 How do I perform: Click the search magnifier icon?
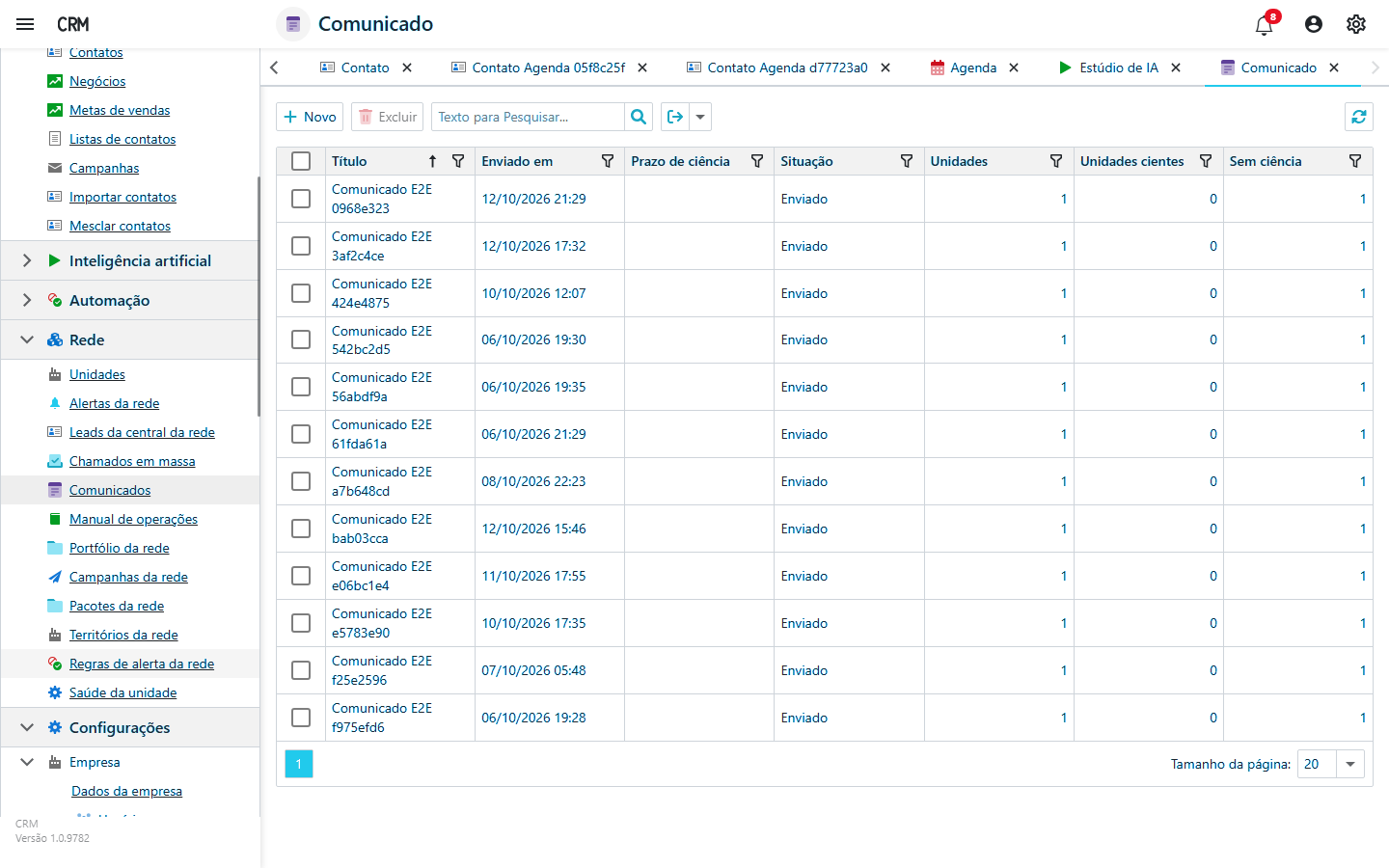(639, 117)
